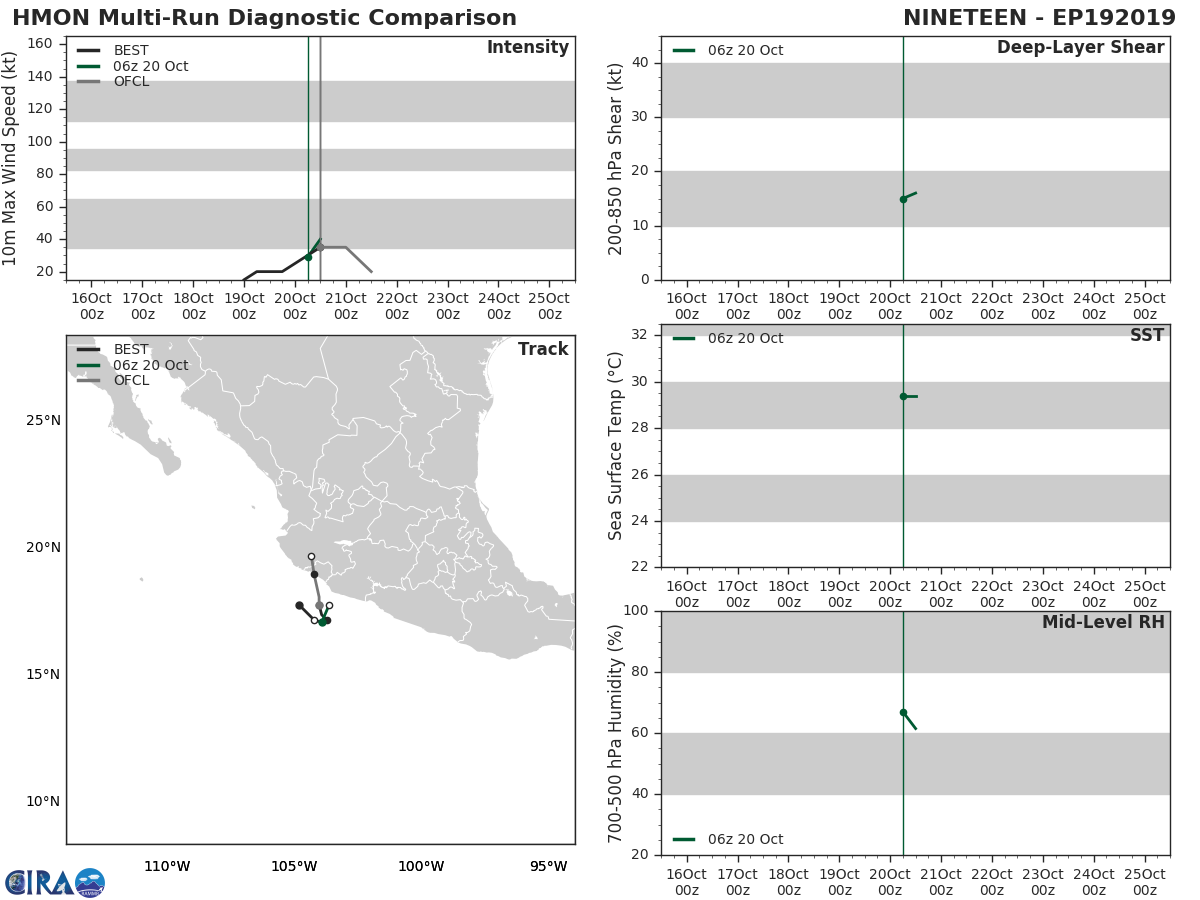1200x900 pixels.
Task: Click the Mid-Level RH green data point
Action: pos(903,712)
